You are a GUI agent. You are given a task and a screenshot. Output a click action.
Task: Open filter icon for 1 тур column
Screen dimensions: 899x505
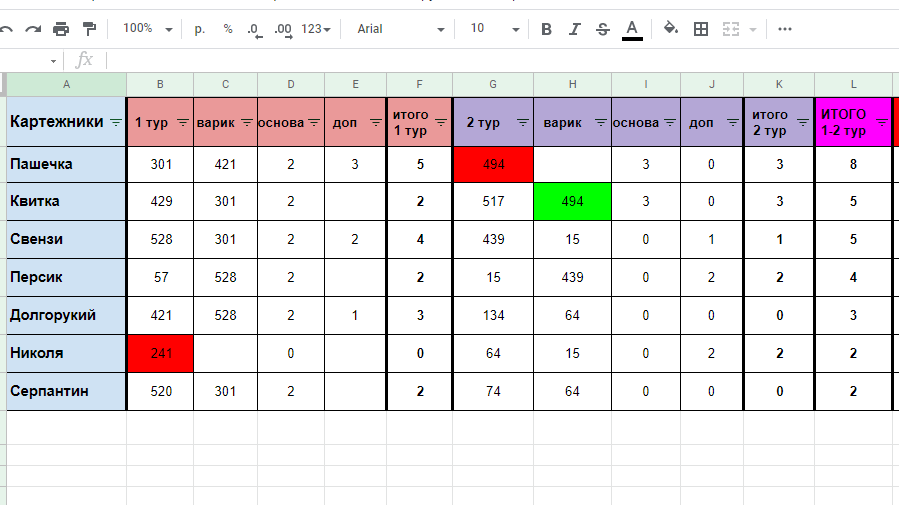pyautogui.click(x=183, y=122)
